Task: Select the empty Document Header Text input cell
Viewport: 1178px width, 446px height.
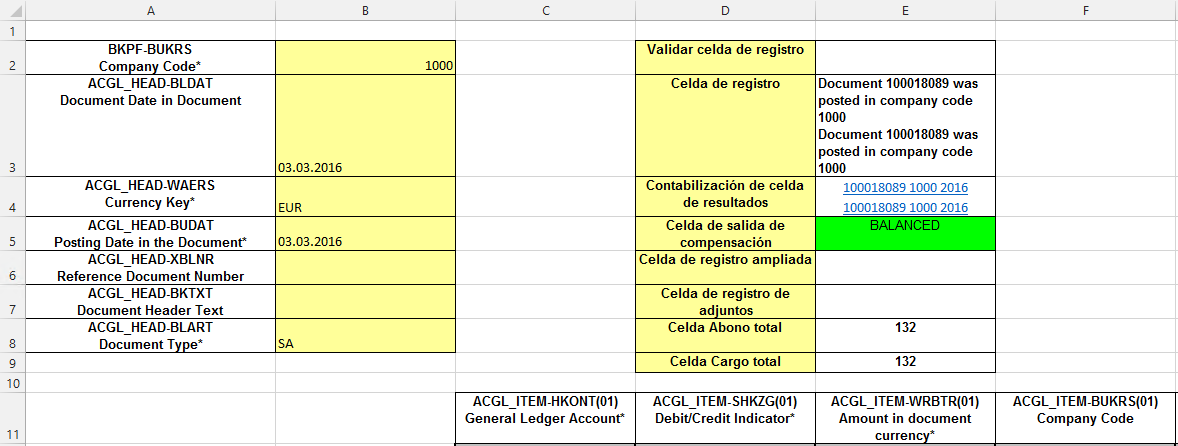Action: click(x=365, y=301)
